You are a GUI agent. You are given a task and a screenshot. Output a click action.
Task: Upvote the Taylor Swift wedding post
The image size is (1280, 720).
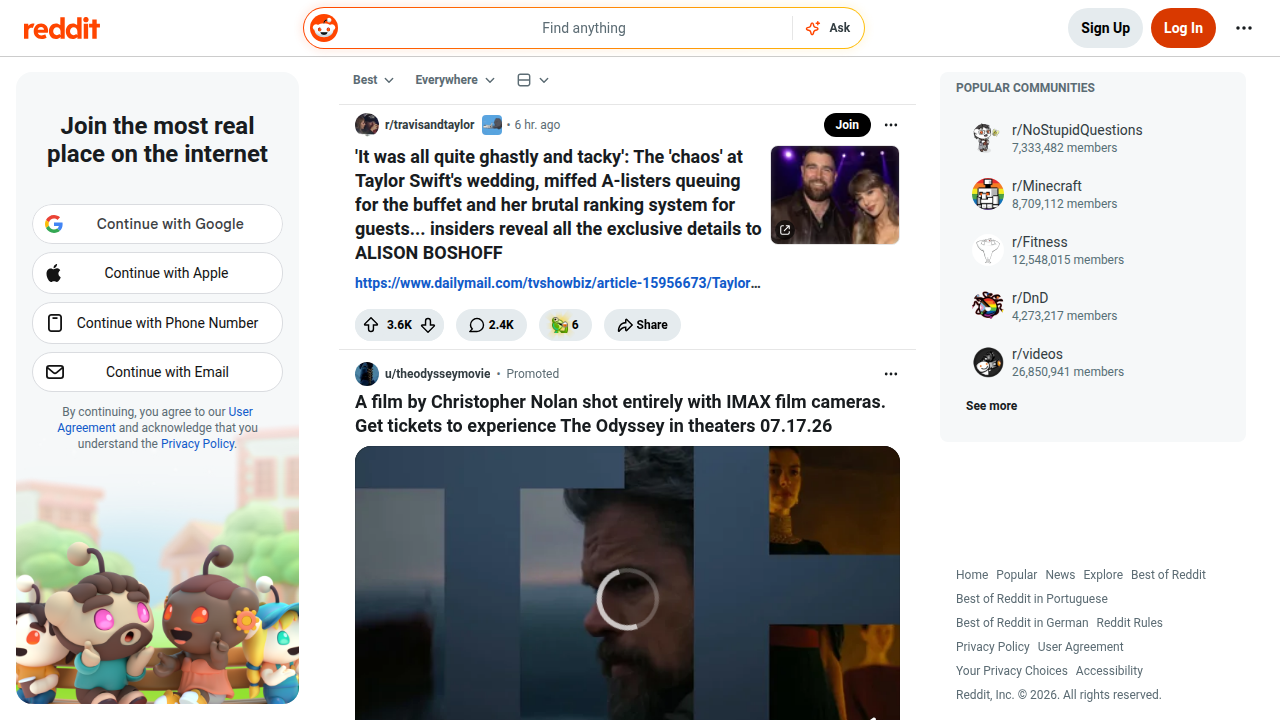(x=371, y=325)
